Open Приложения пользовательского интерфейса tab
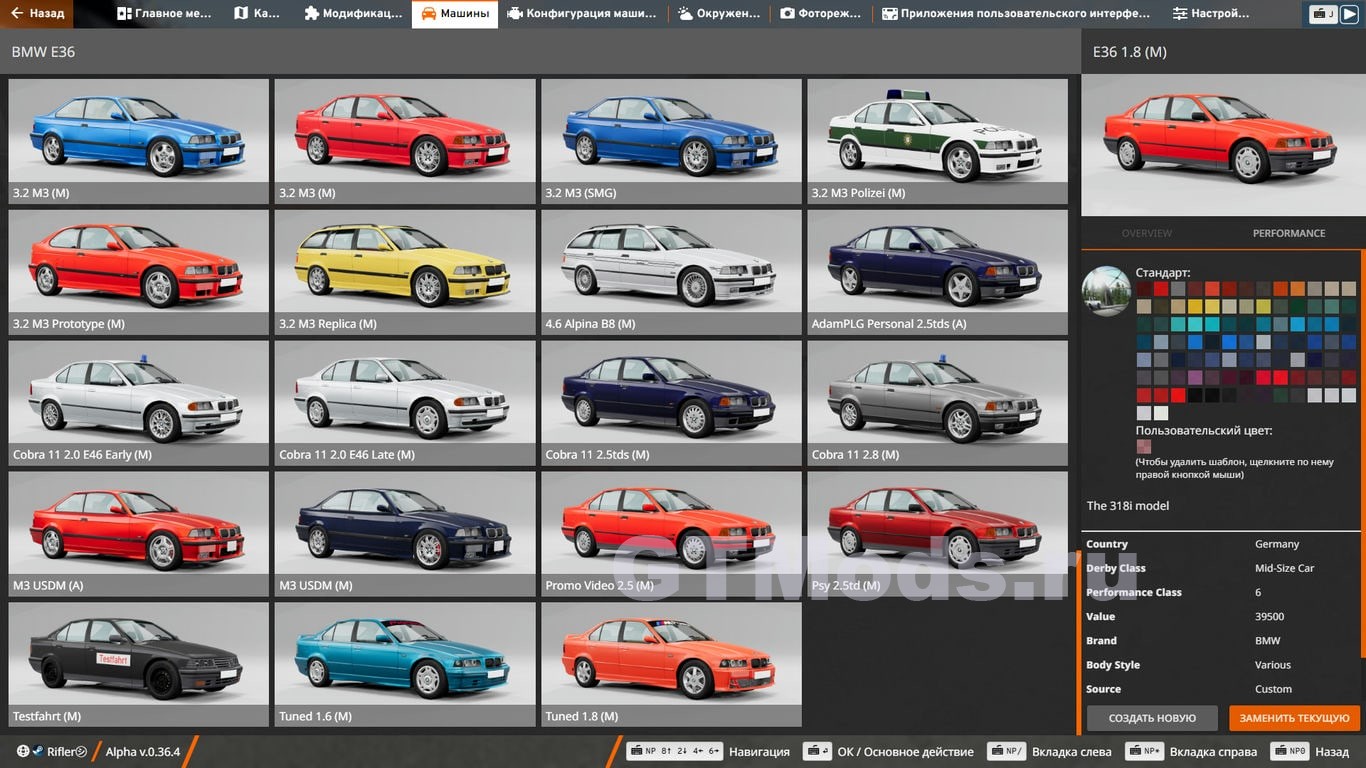This screenshot has height=768, width=1366. [x=1016, y=14]
